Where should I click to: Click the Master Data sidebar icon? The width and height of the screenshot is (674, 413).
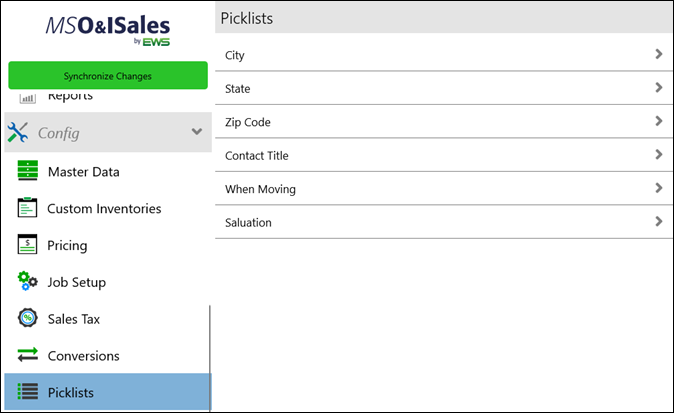pos(28,171)
